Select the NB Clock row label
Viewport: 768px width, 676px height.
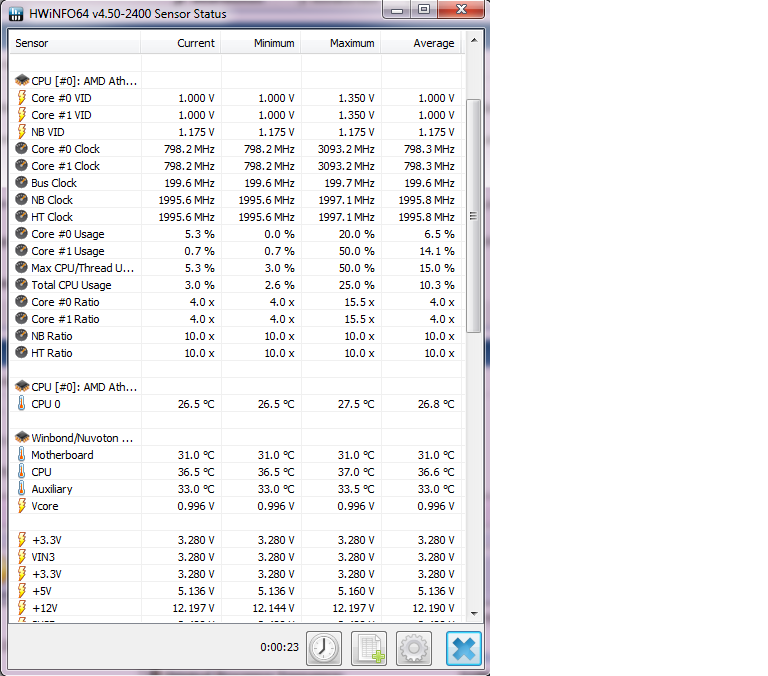[x=52, y=200]
